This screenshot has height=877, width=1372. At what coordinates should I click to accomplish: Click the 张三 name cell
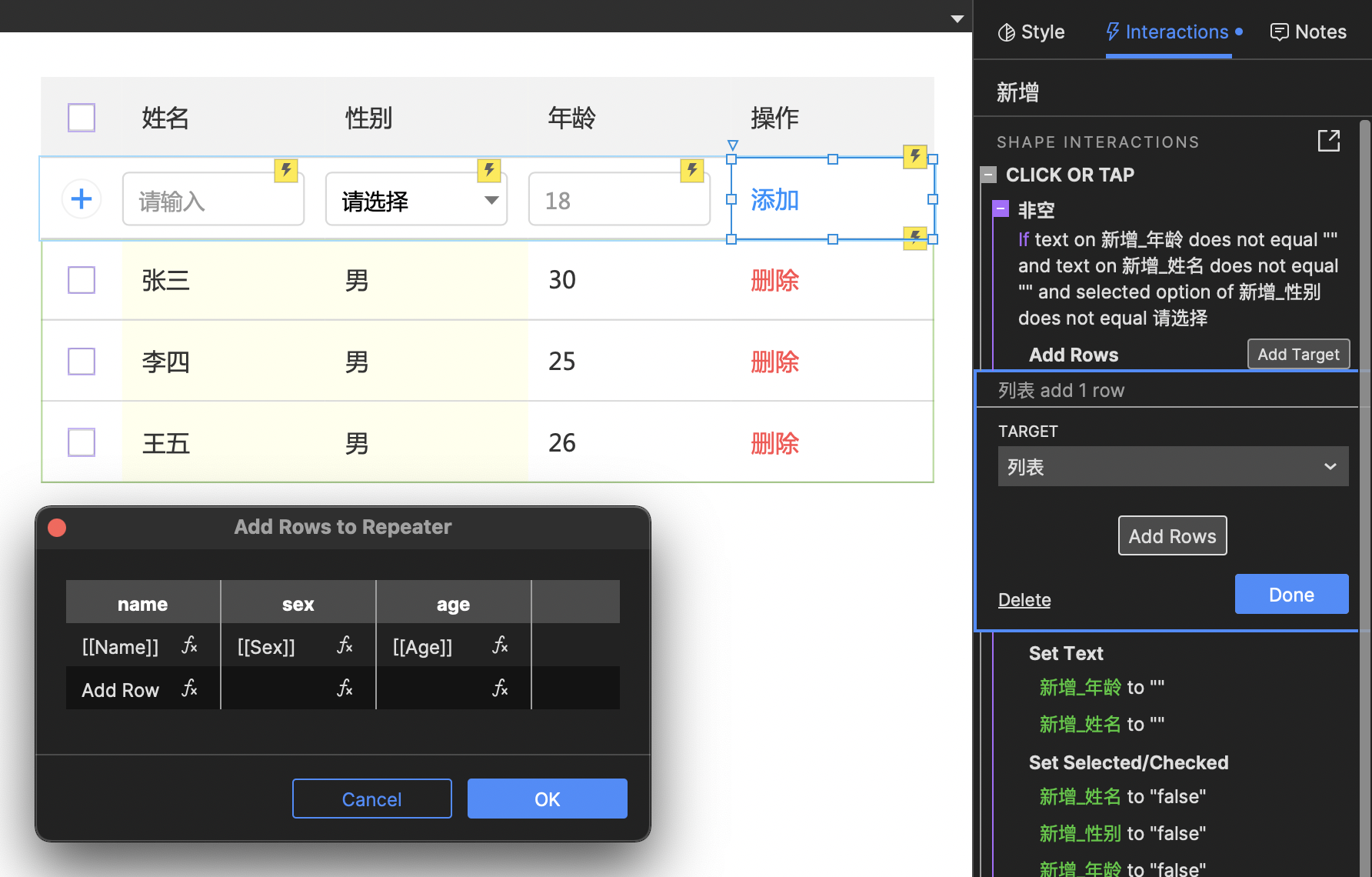click(x=165, y=281)
